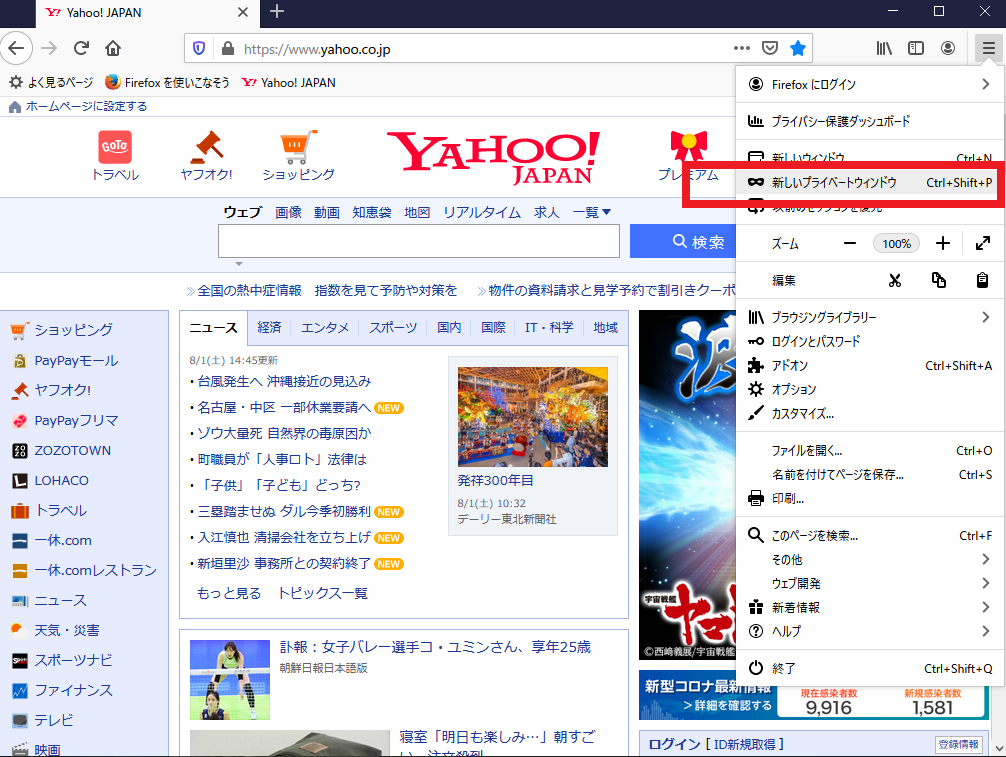This screenshot has width=1006, height=757.
Task: Open オプション settings menu entry
Action: pos(870,389)
